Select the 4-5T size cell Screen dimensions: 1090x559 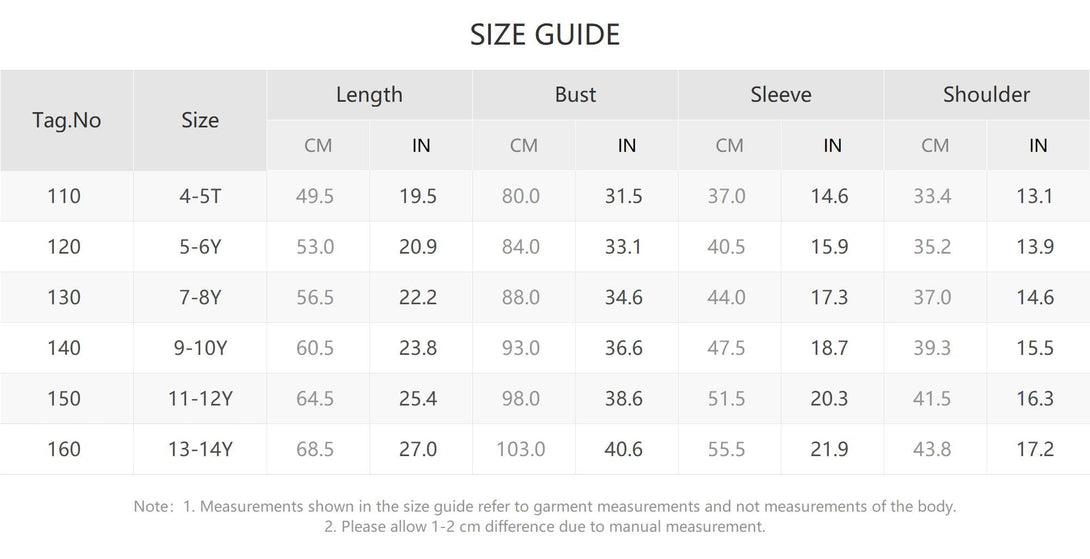(200, 197)
